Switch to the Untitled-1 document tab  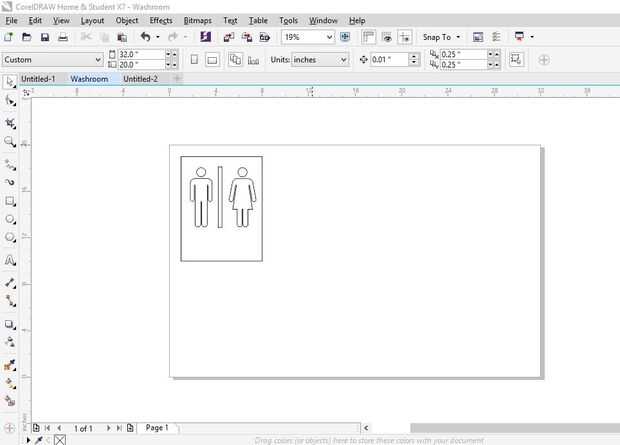click(x=38, y=78)
